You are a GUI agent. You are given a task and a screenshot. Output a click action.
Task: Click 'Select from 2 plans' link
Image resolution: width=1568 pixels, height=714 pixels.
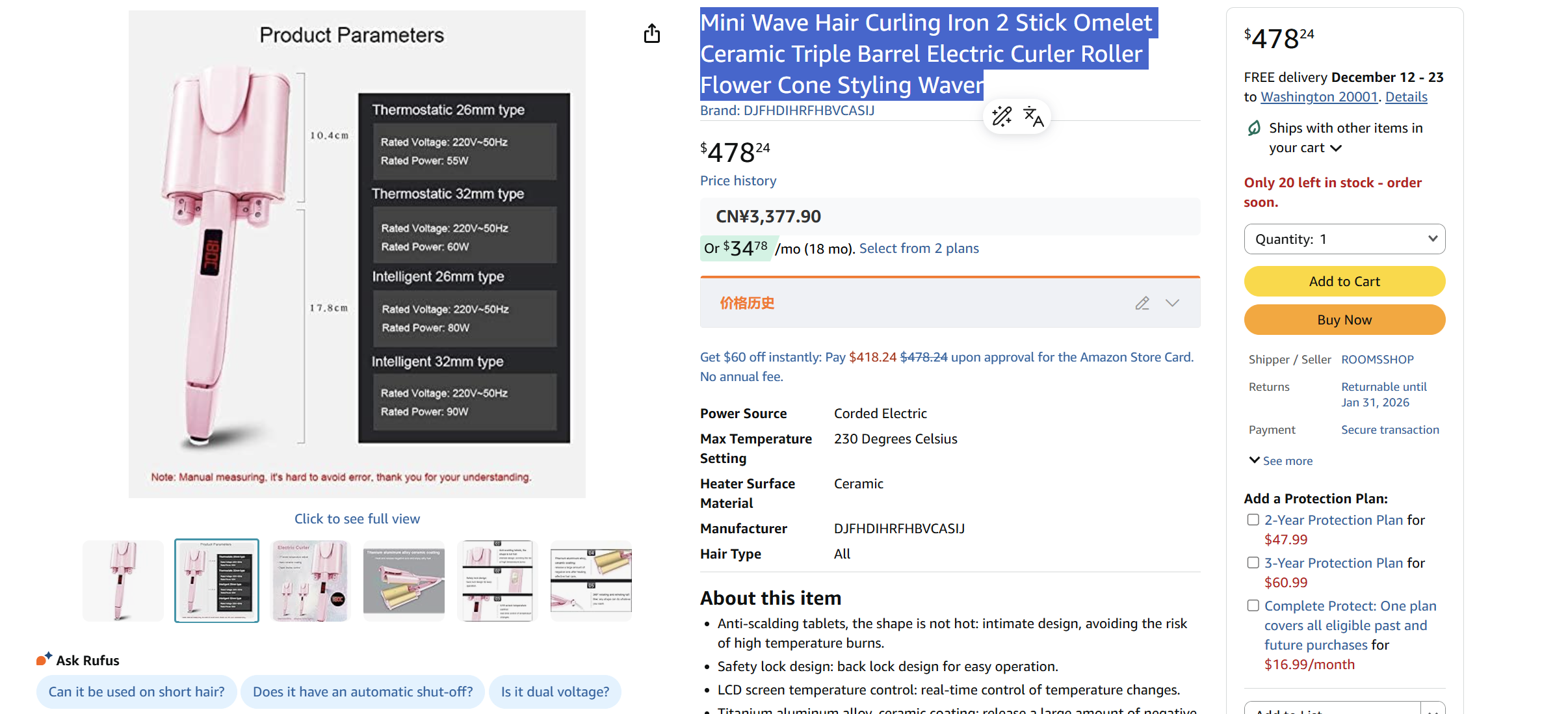click(919, 248)
